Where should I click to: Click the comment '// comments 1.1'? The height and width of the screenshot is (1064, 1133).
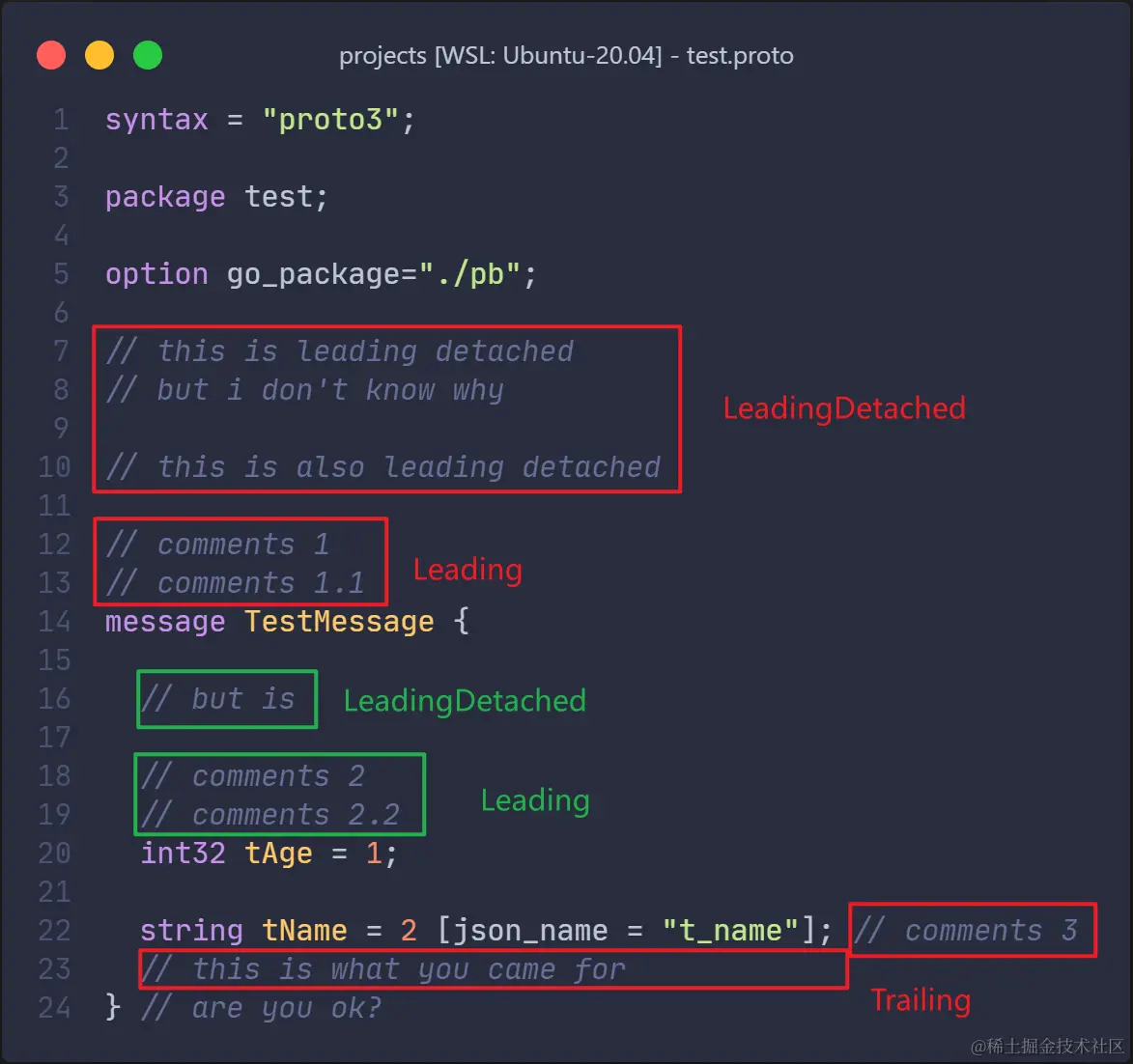[x=235, y=583]
